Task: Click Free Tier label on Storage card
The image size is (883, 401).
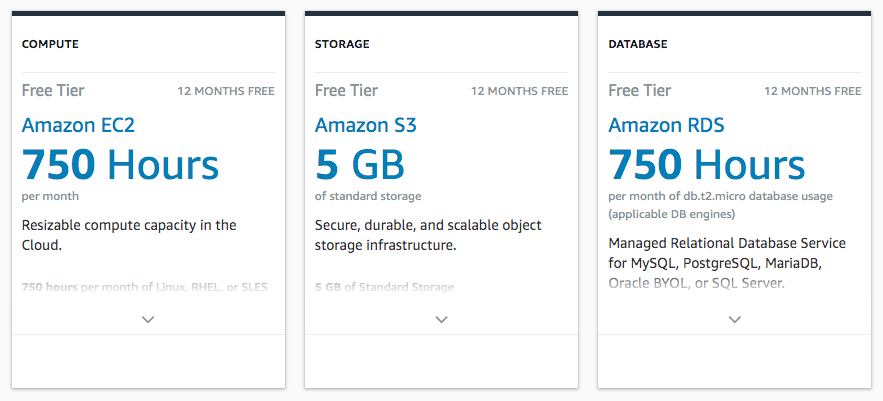Action: click(x=346, y=91)
